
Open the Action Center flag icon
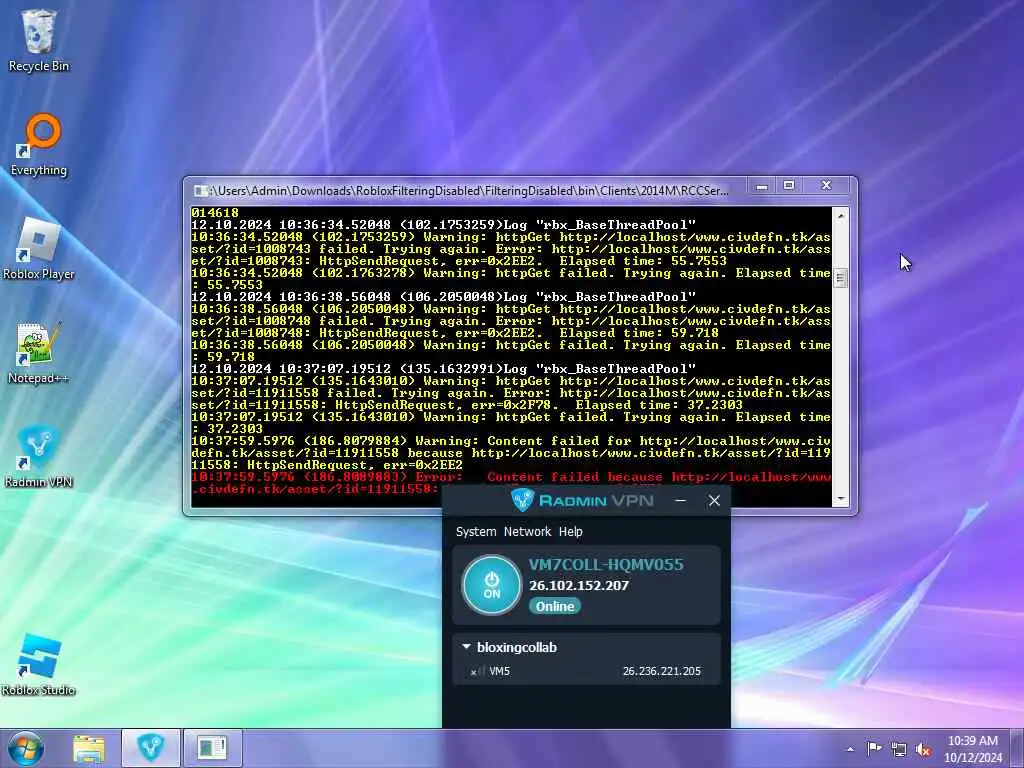point(874,749)
